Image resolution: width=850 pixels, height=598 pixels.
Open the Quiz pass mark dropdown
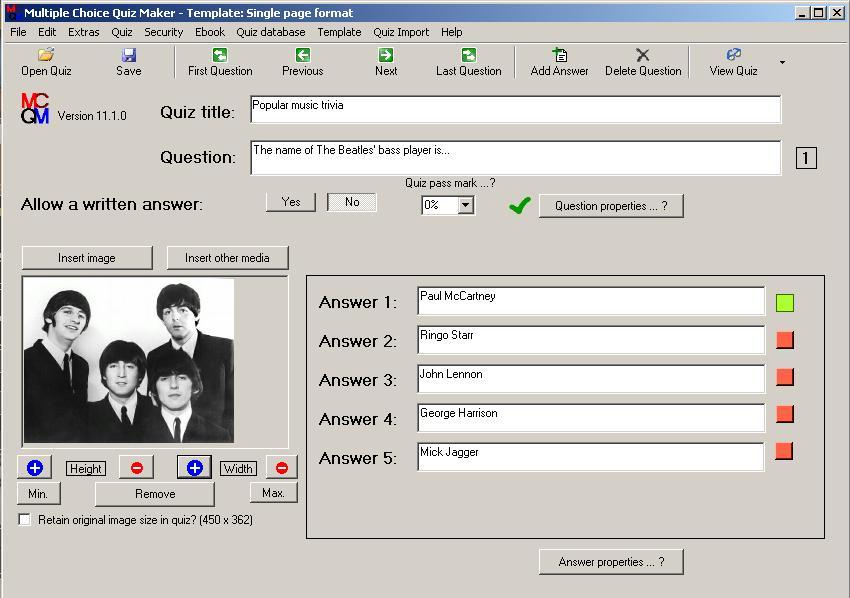click(466, 205)
